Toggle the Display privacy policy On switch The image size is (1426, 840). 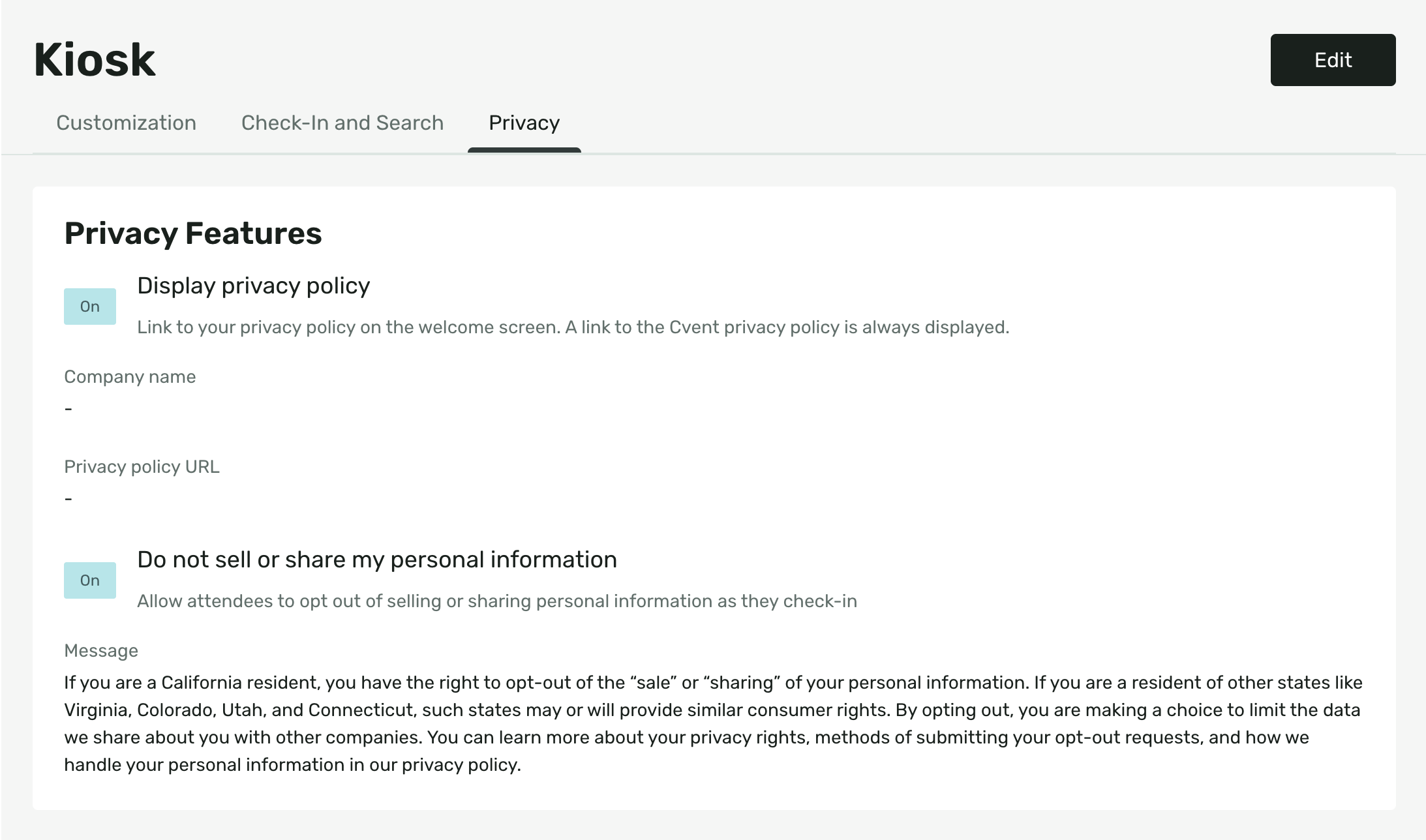[x=90, y=307]
